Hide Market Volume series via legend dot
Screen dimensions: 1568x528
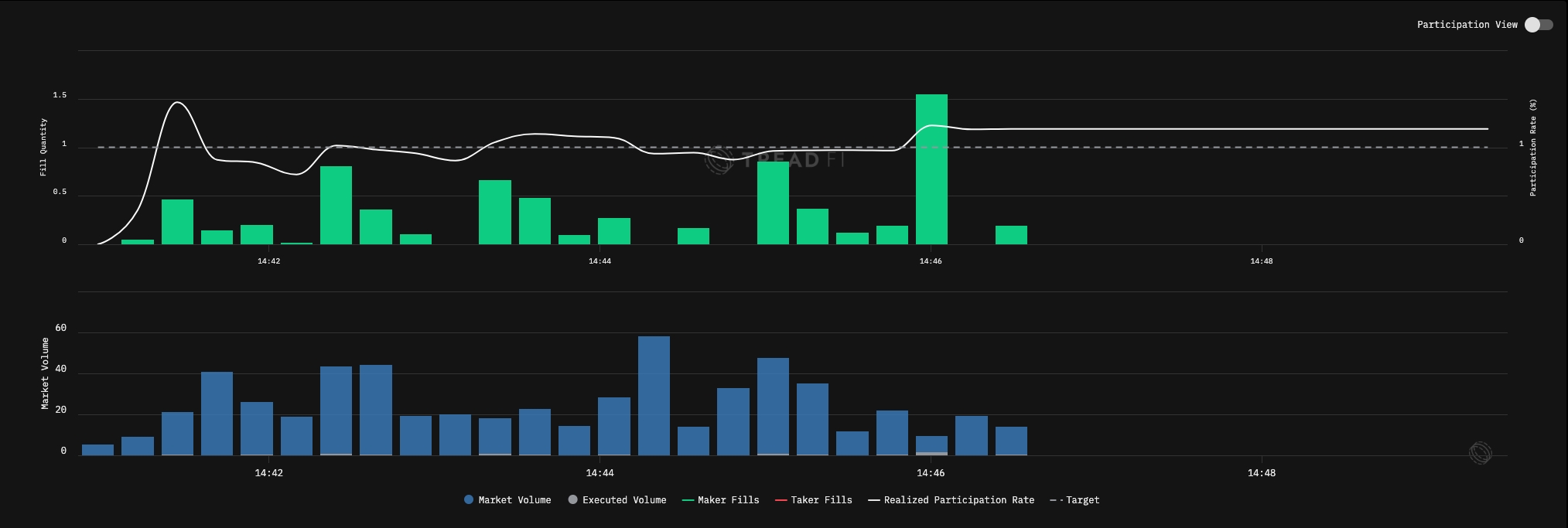click(x=469, y=500)
